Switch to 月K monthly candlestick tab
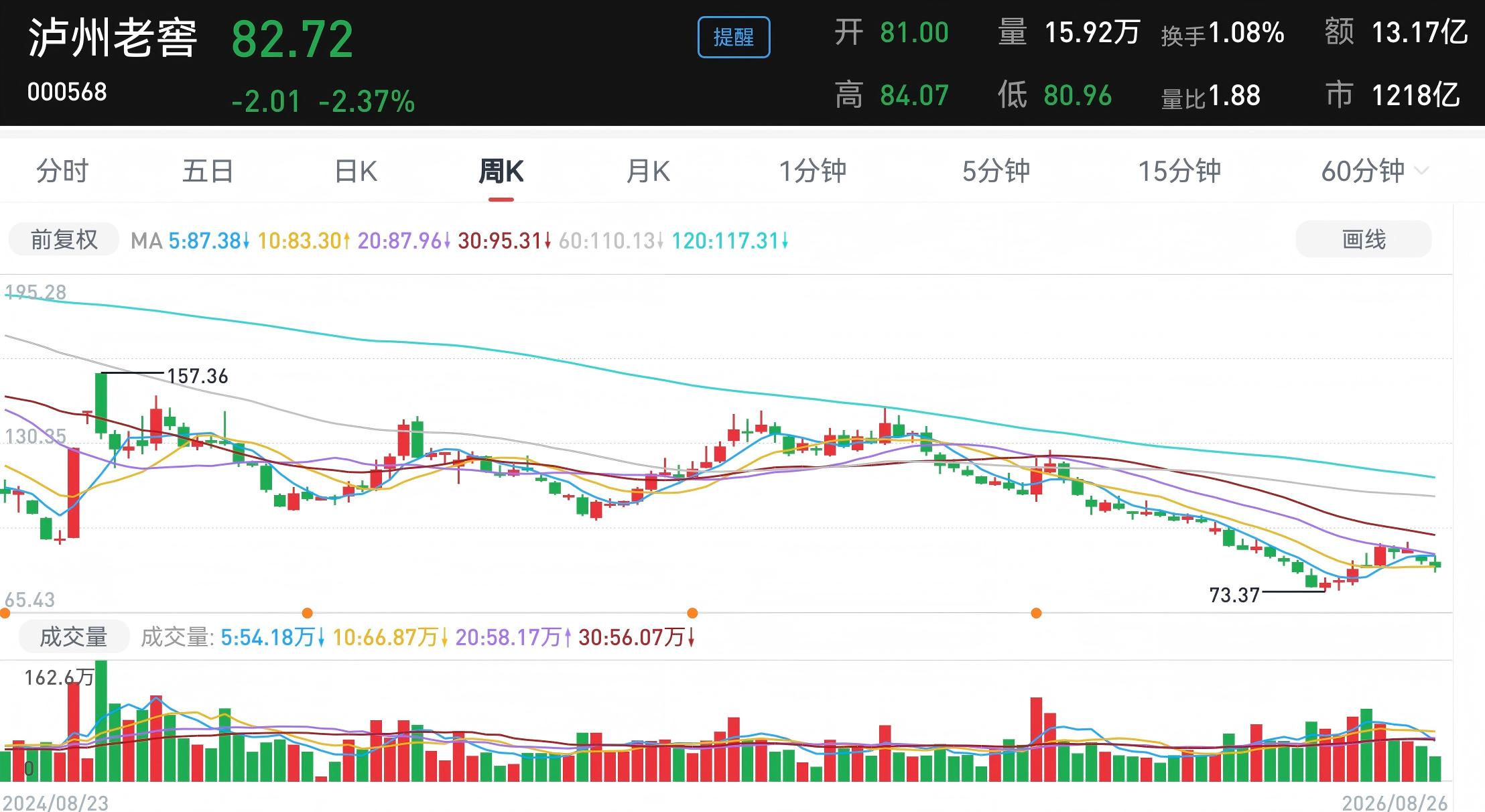The width and height of the screenshot is (1485, 812). (648, 172)
